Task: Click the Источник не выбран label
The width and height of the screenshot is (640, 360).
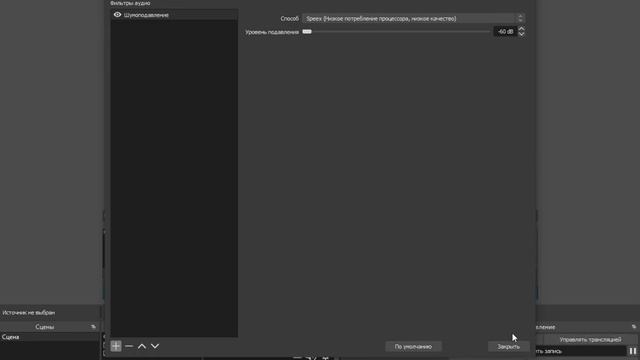Action: coord(29,313)
